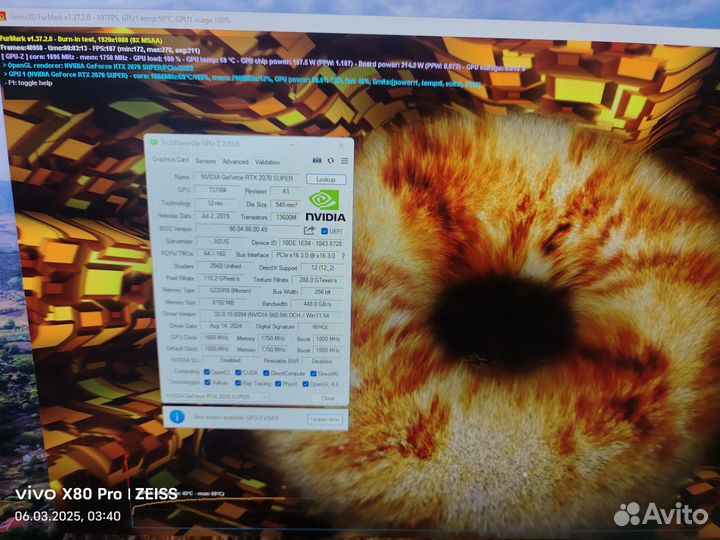Viewport: 720px width, 540px height.
Task: Click the Release Date value Jul 2, 2019
Action: (x=216, y=215)
